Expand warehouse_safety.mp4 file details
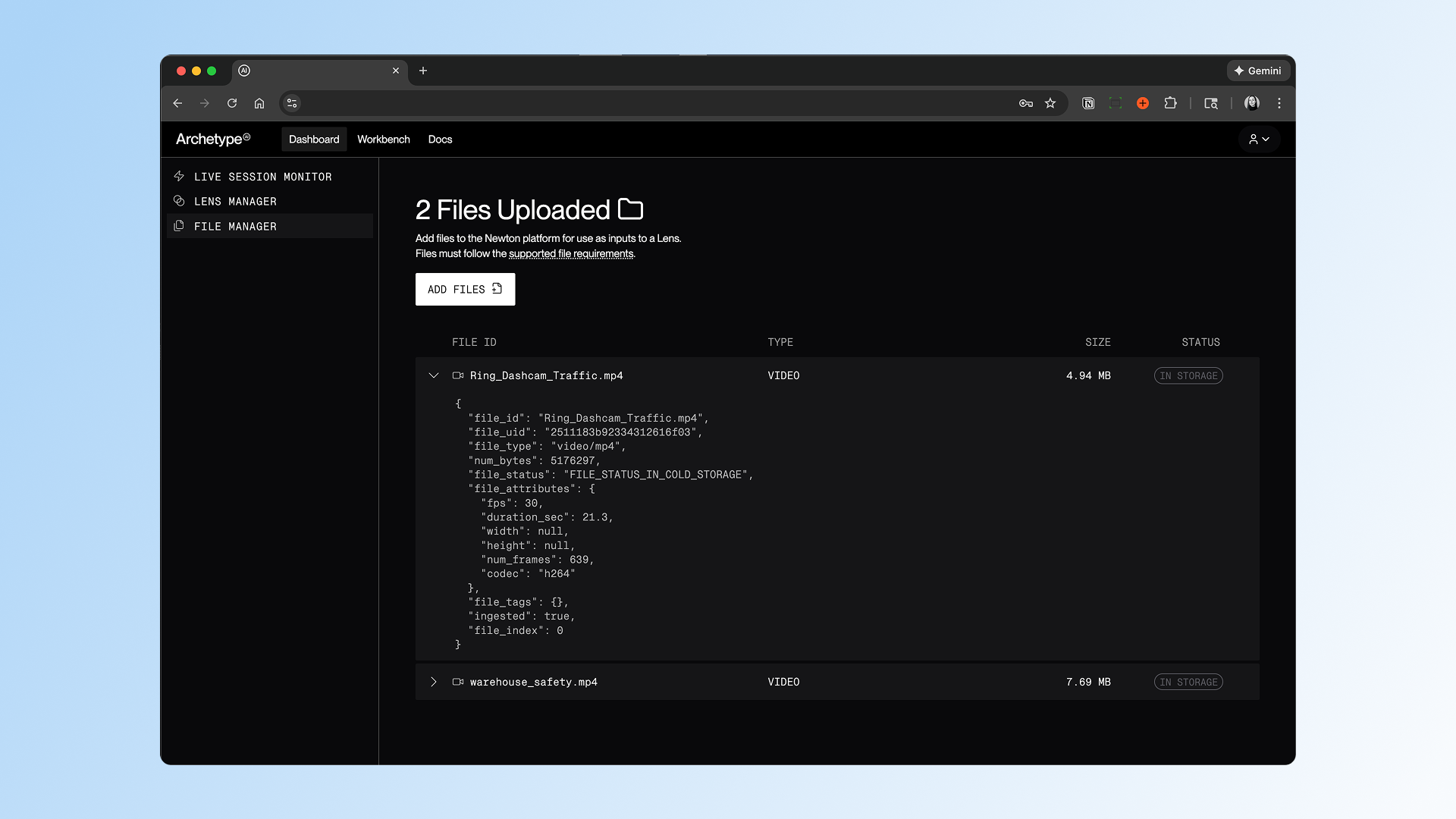 pyautogui.click(x=434, y=682)
